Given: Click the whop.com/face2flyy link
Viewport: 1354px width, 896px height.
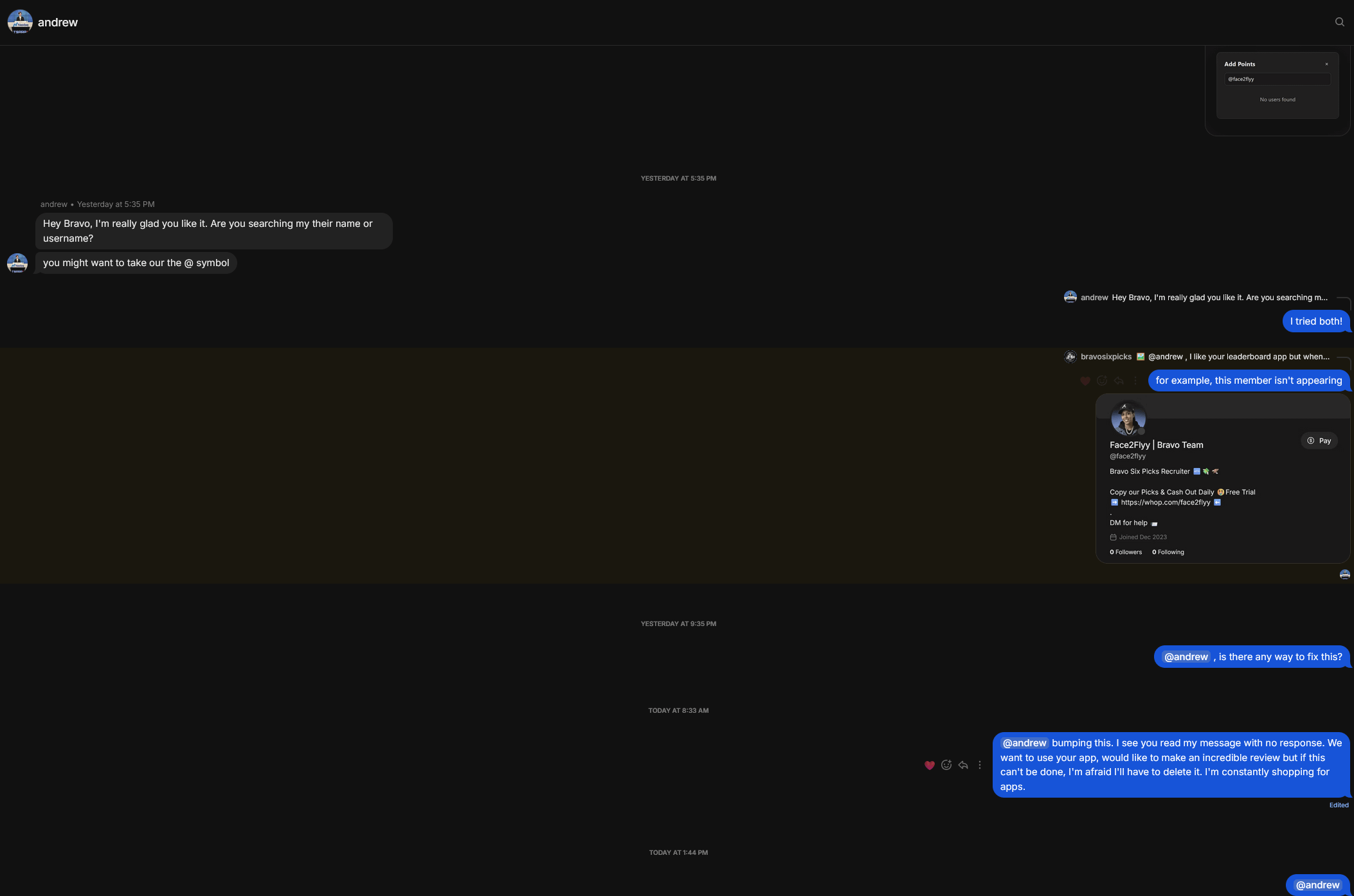Looking at the screenshot, I should pos(1165,503).
